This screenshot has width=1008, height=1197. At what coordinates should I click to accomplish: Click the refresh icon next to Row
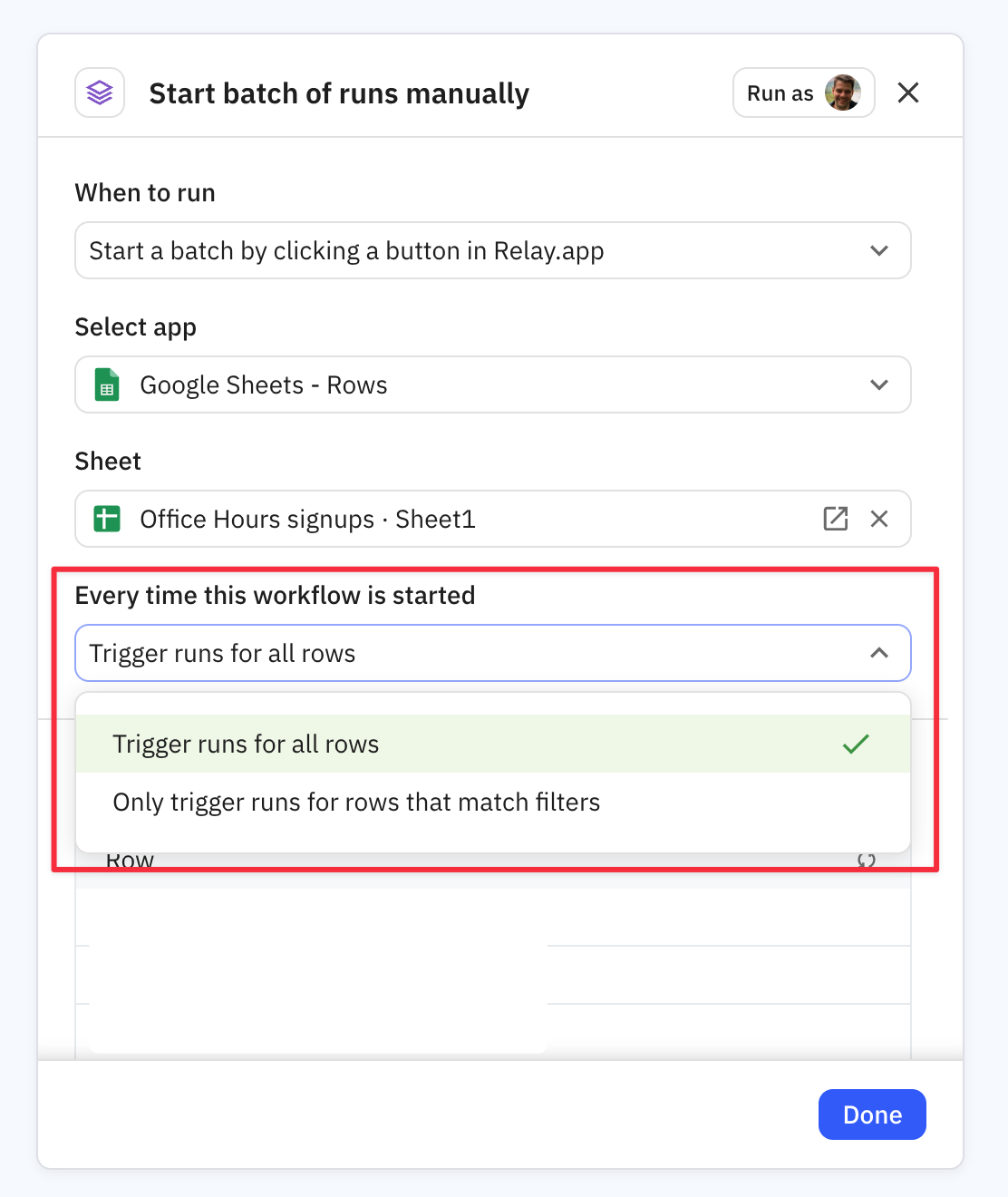[x=866, y=861]
